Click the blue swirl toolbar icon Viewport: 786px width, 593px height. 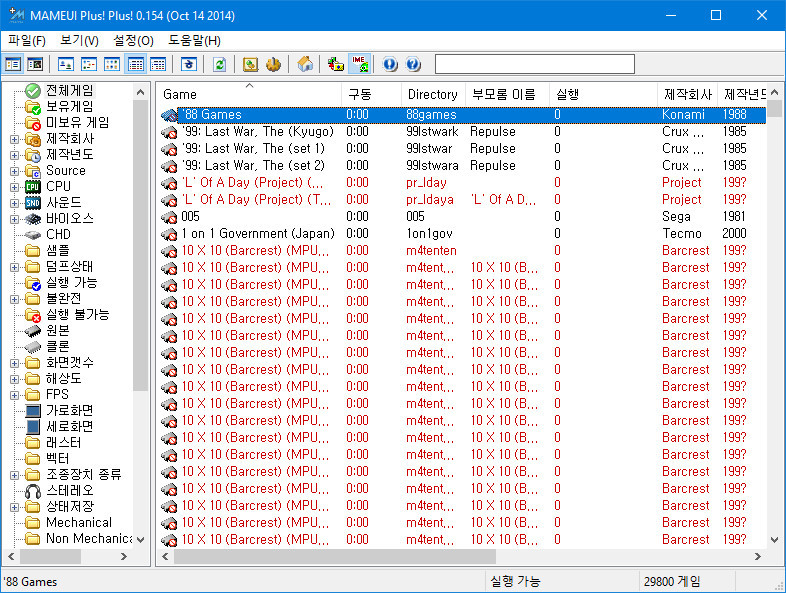click(x=189, y=64)
